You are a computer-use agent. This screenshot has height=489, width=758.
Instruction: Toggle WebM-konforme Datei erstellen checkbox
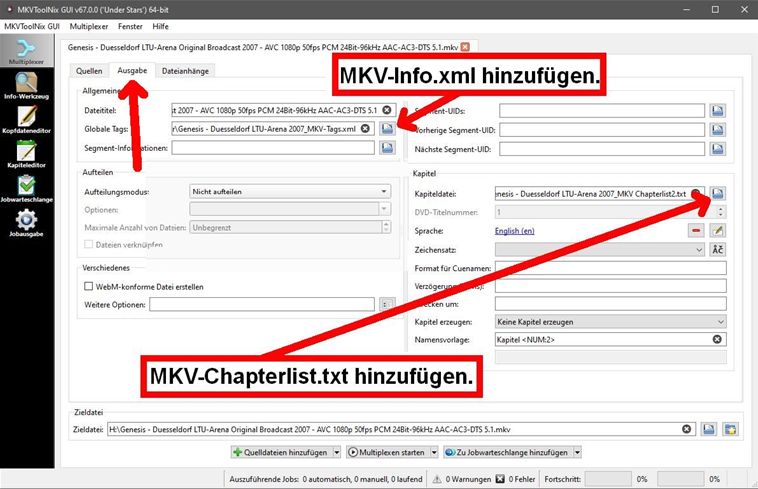tap(88, 286)
